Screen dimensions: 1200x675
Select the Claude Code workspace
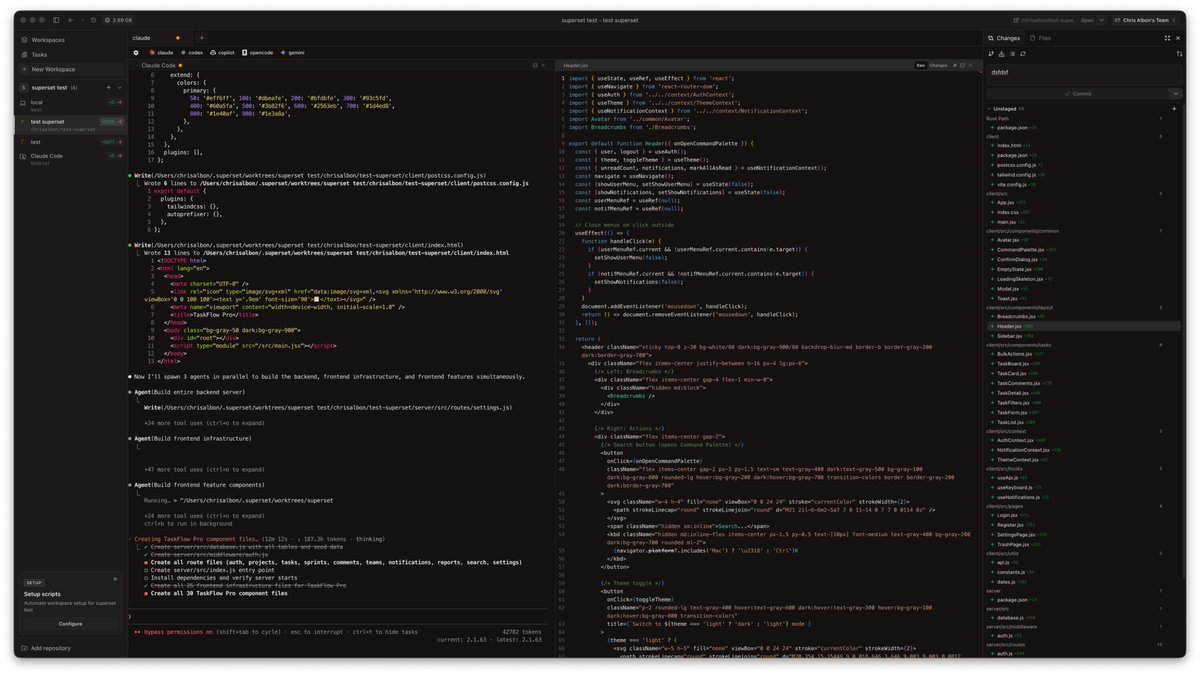(x=71, y=158)
